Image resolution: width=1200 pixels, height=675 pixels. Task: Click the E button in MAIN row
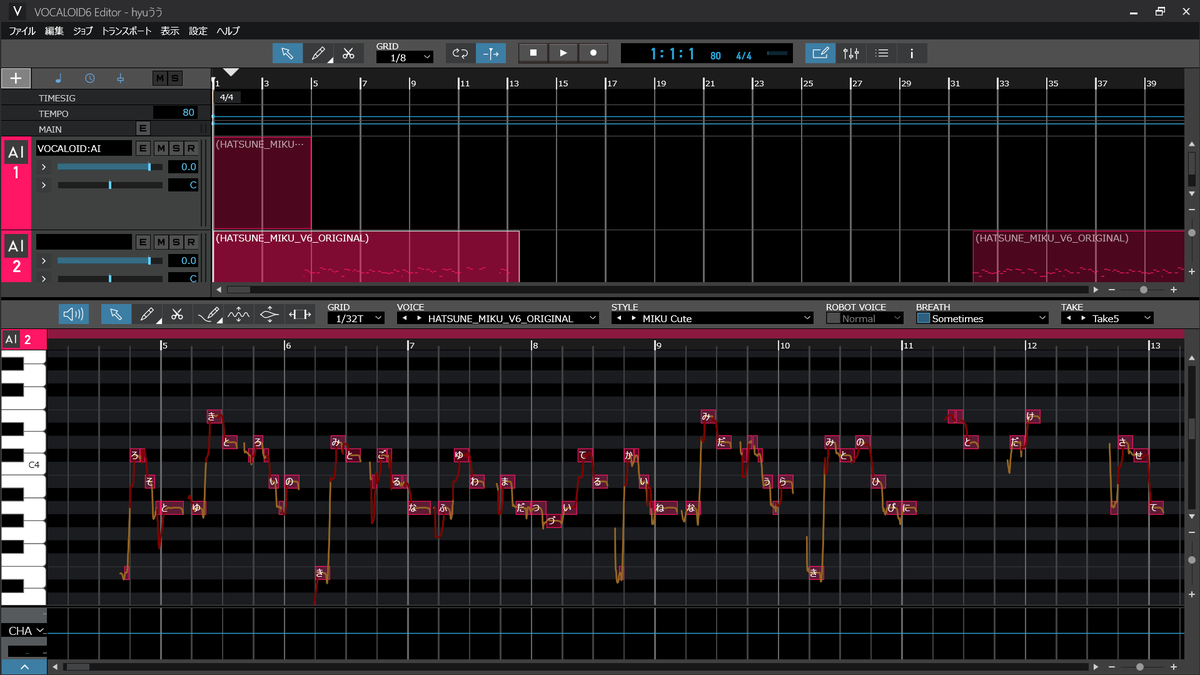[x=143, y=128]
